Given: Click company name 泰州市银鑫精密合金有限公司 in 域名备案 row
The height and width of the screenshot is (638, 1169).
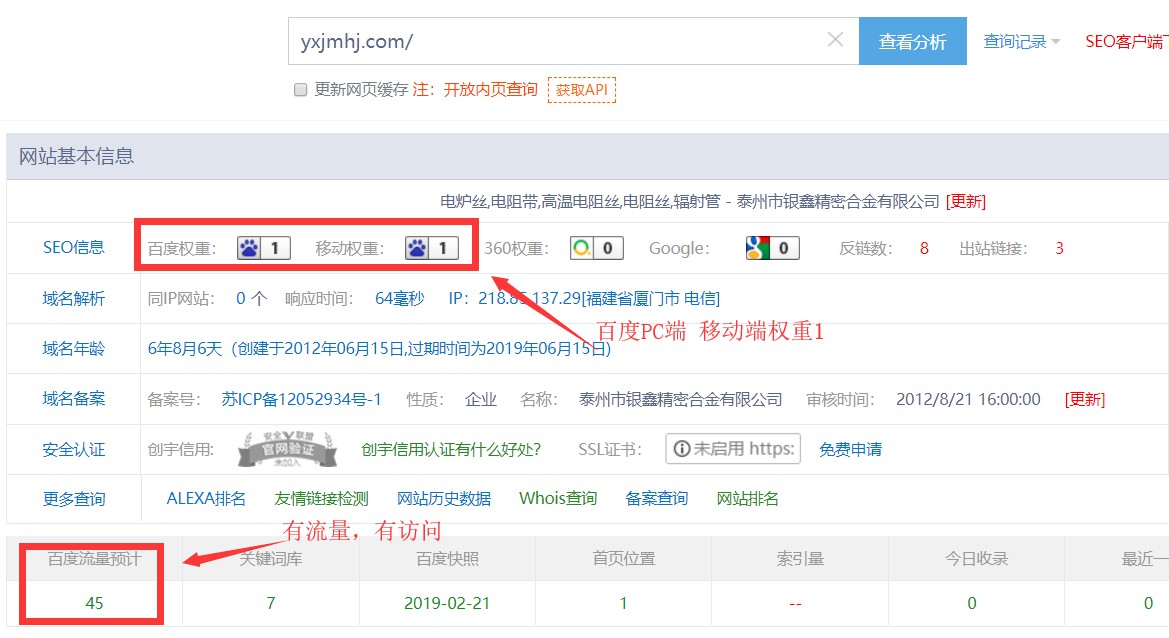Looking at the screenshot, I should tap(681, 399).
